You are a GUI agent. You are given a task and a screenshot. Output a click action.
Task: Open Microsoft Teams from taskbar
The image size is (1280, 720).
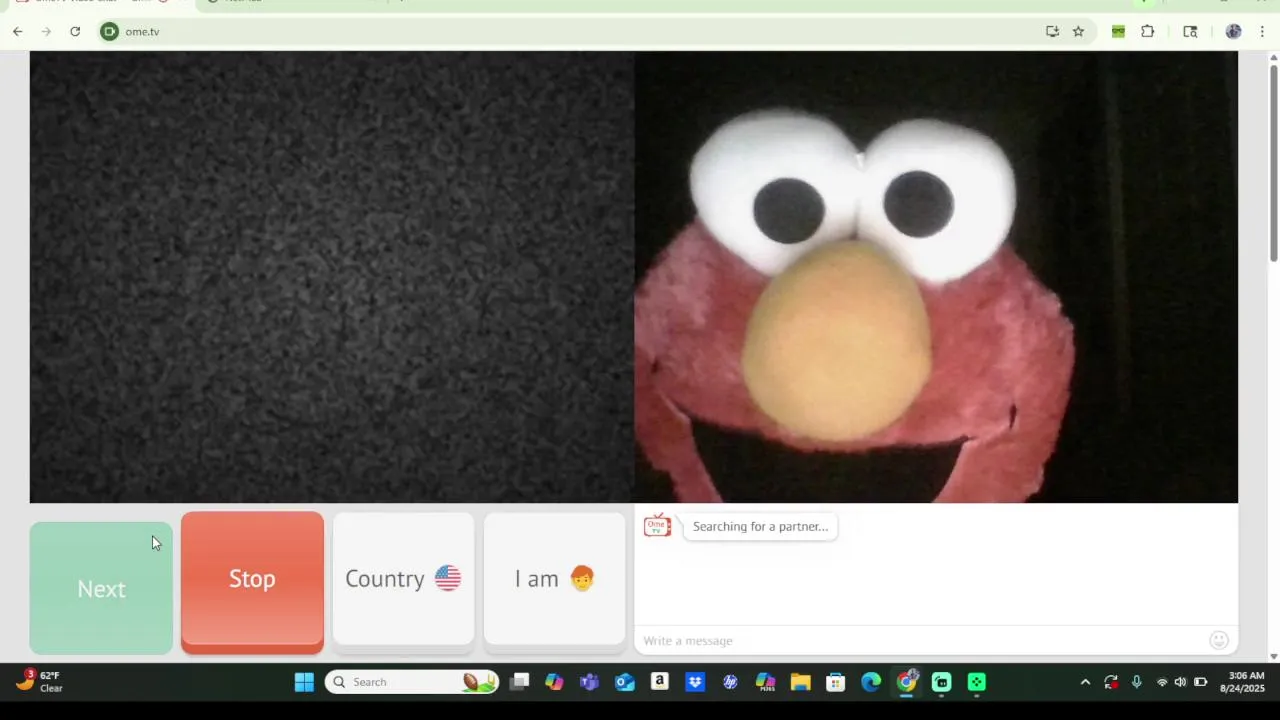tap(589, 682)
